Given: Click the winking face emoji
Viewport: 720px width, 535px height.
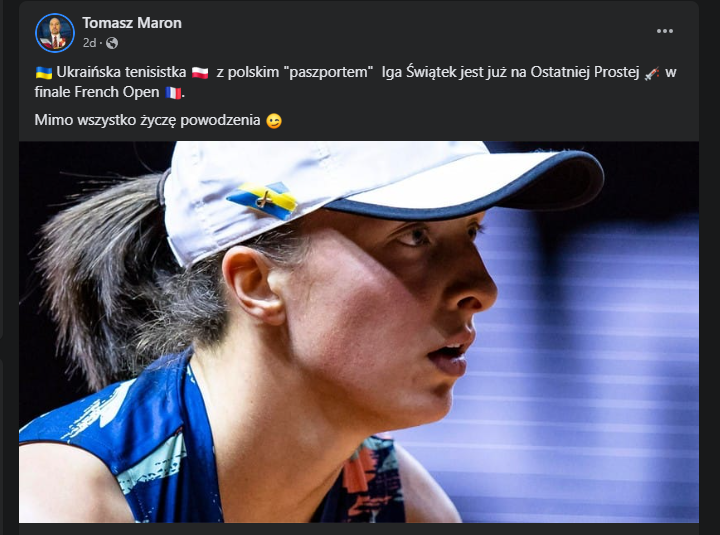Looking at the screenshot, I should [x=274, y=121].
